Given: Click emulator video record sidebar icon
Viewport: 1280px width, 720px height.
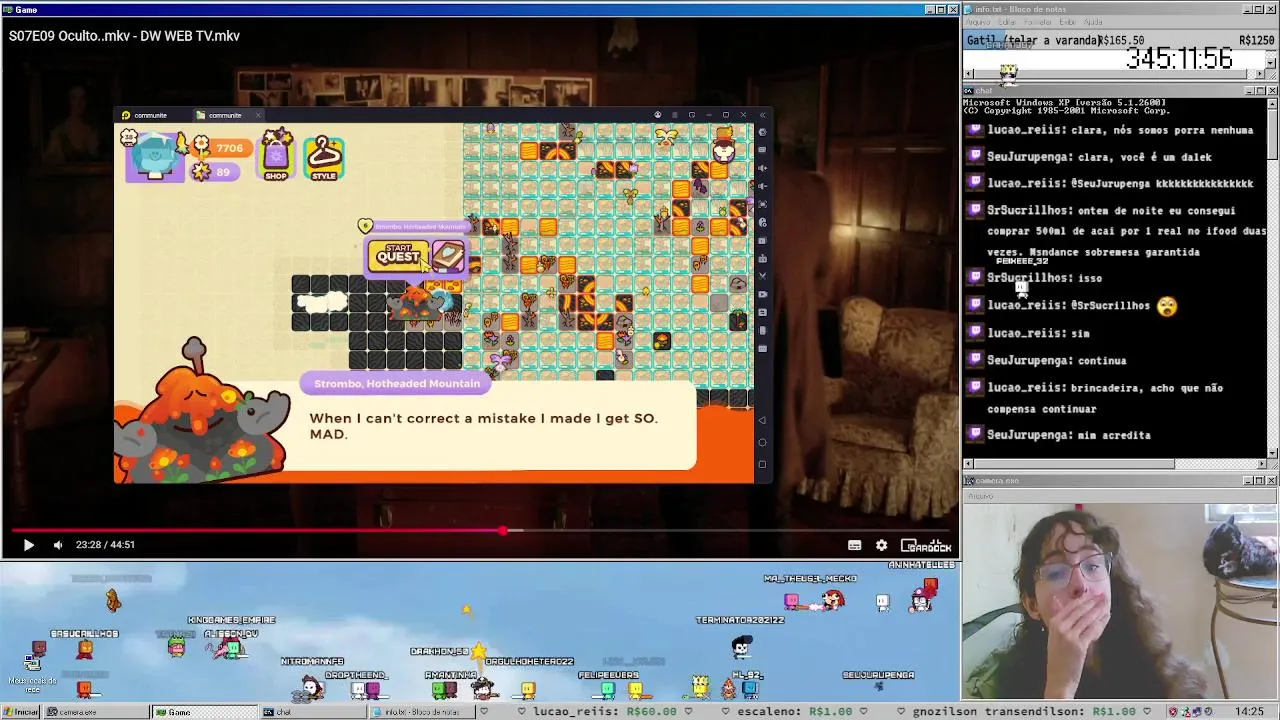Looking at the screenshot, I should pos(763,293).
